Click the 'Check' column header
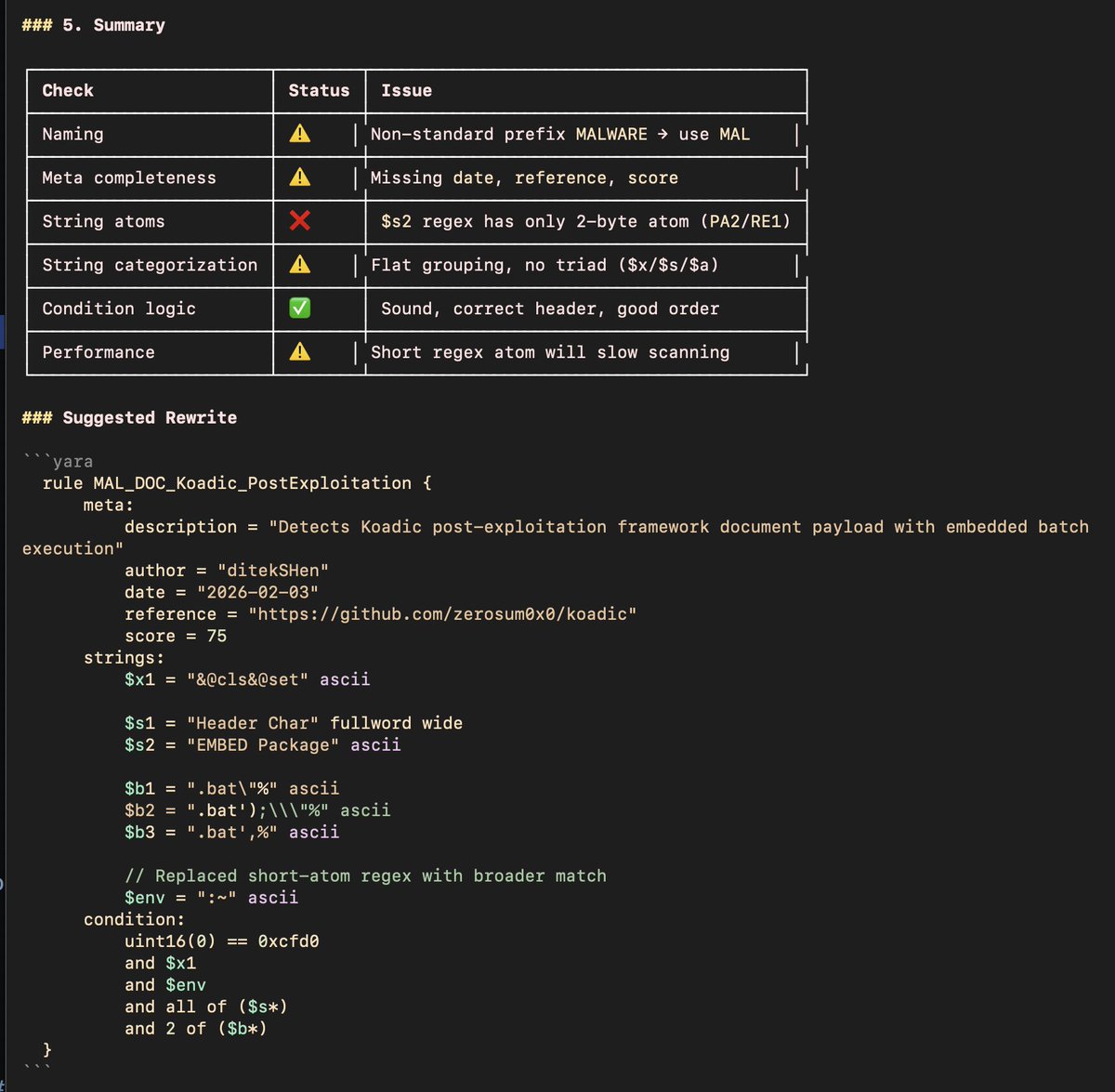Image resolution: width=1115 pixels, height=1092 pixels. [x=68, y=90]
